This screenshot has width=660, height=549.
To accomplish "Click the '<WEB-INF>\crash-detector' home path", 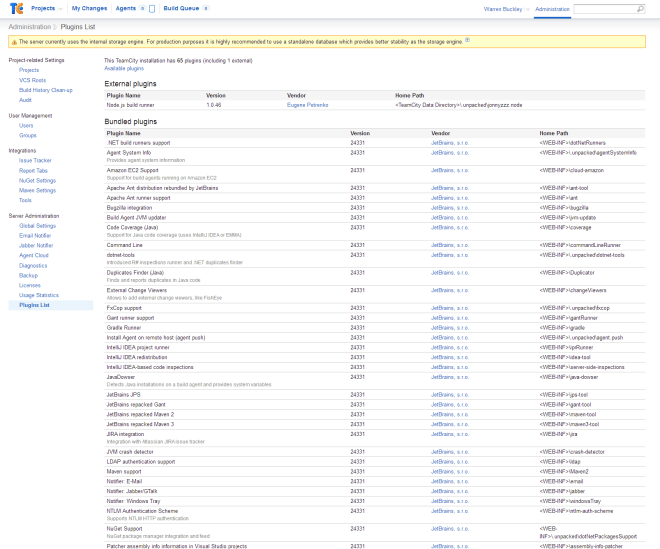I will (572, 452).
